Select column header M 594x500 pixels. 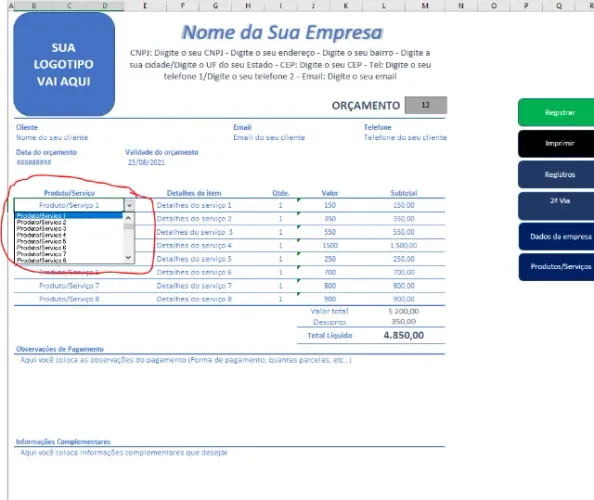[x=425, y=6]
